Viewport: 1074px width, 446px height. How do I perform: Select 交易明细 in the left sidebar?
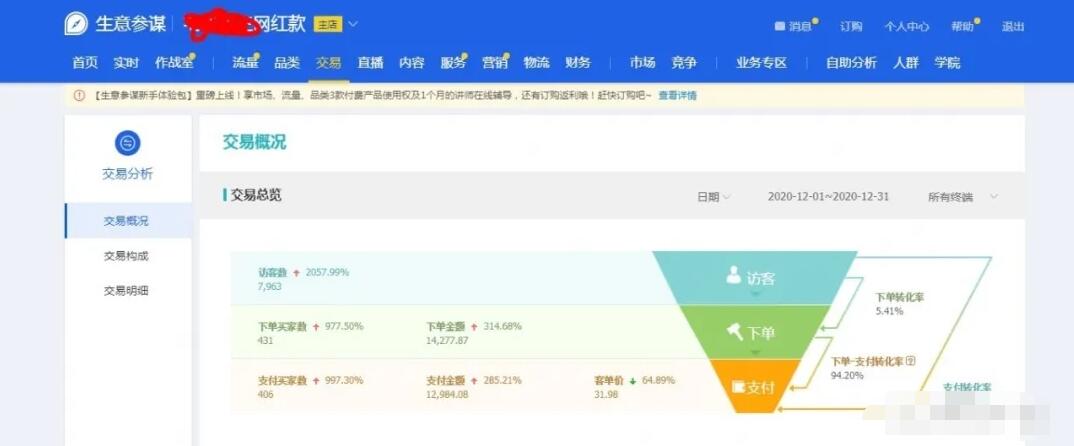click(126, 291)
